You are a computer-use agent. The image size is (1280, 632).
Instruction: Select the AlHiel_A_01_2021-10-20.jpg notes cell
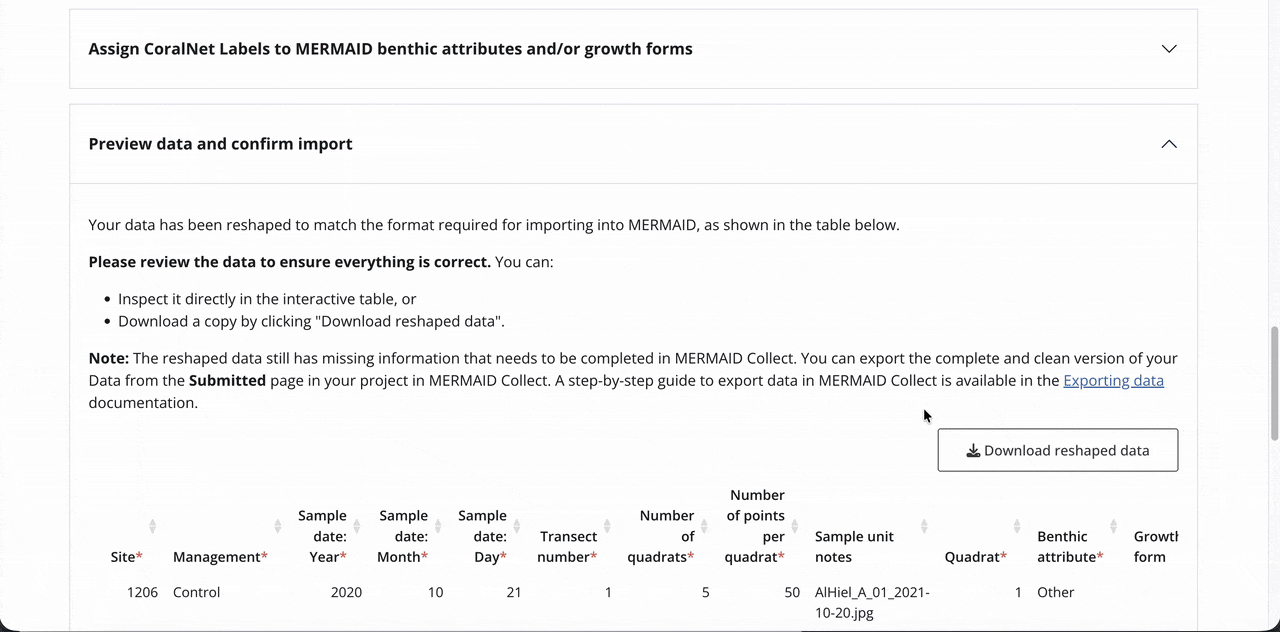[x=872, y=602]
